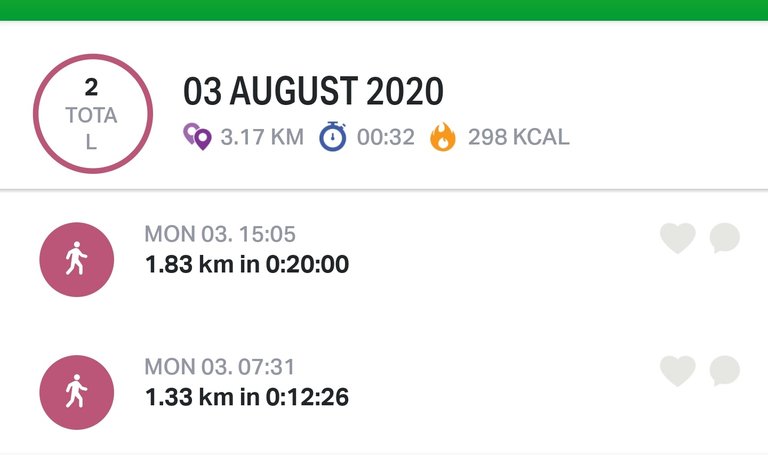Open comments for the 15:05 workout
The width and height of the screenshot is (768, 459).
724,238
